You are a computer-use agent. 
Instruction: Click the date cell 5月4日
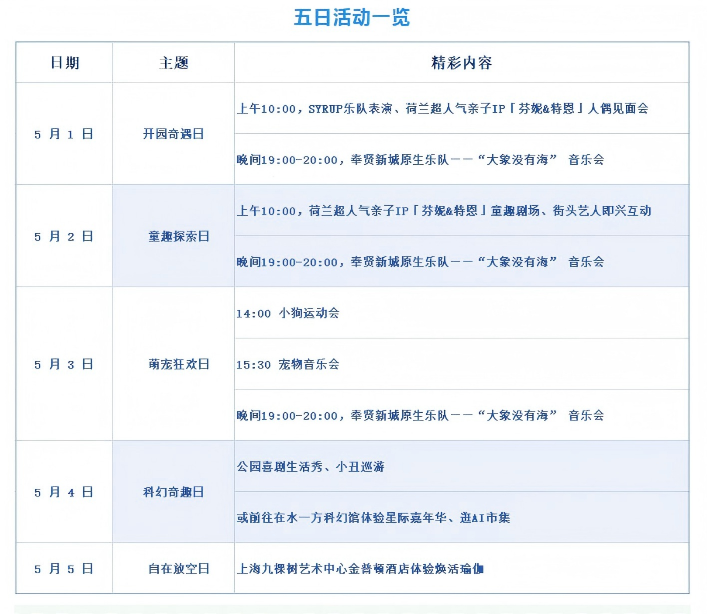pos(64,492)
